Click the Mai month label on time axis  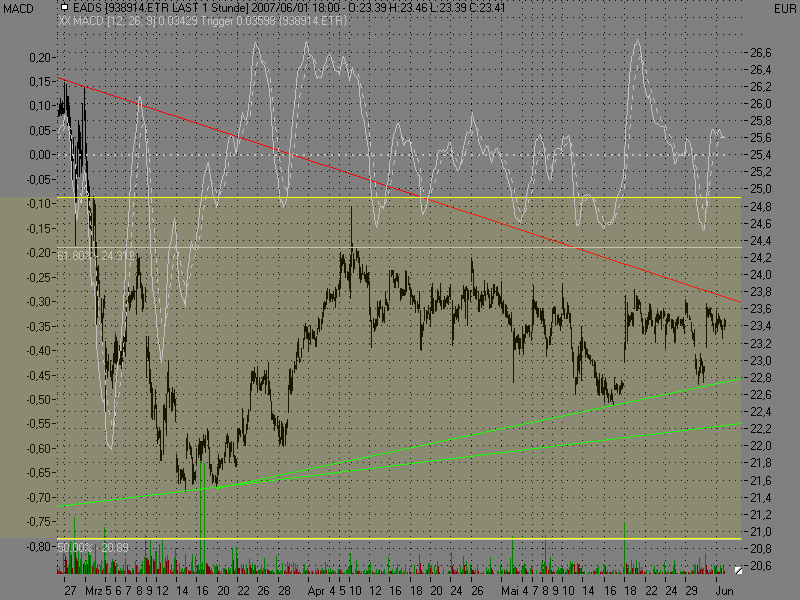coord(510,591)
